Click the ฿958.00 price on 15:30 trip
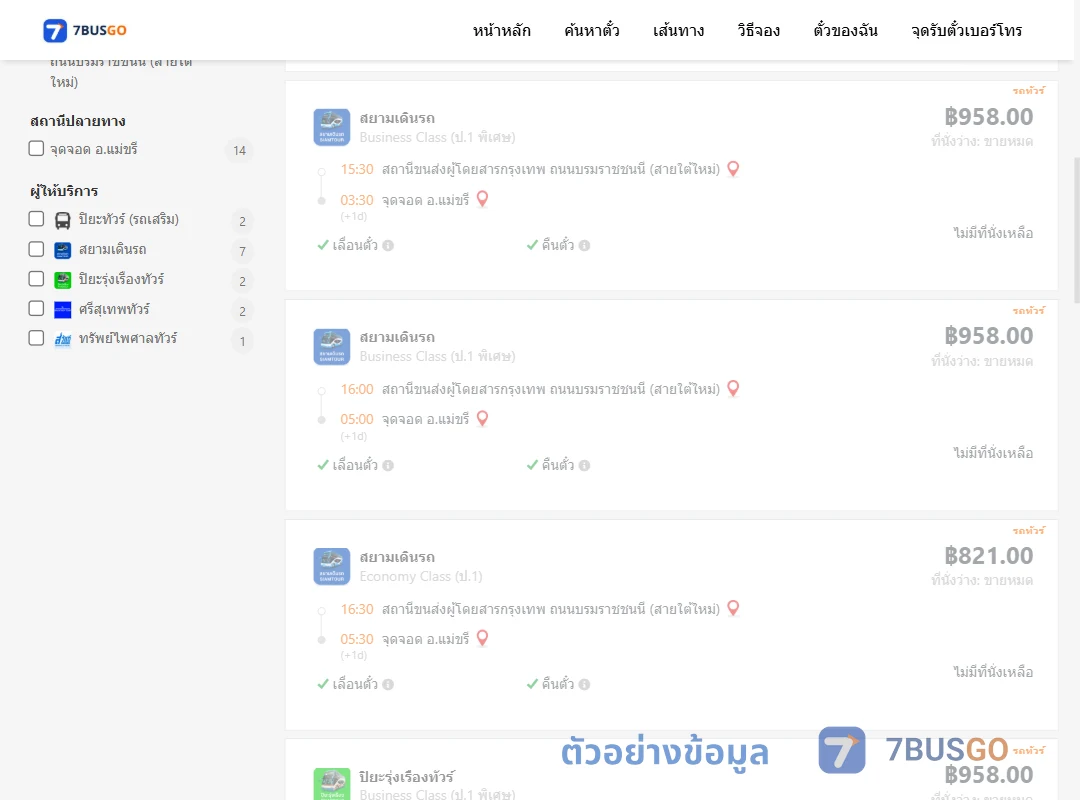 [x=989, y=116]
